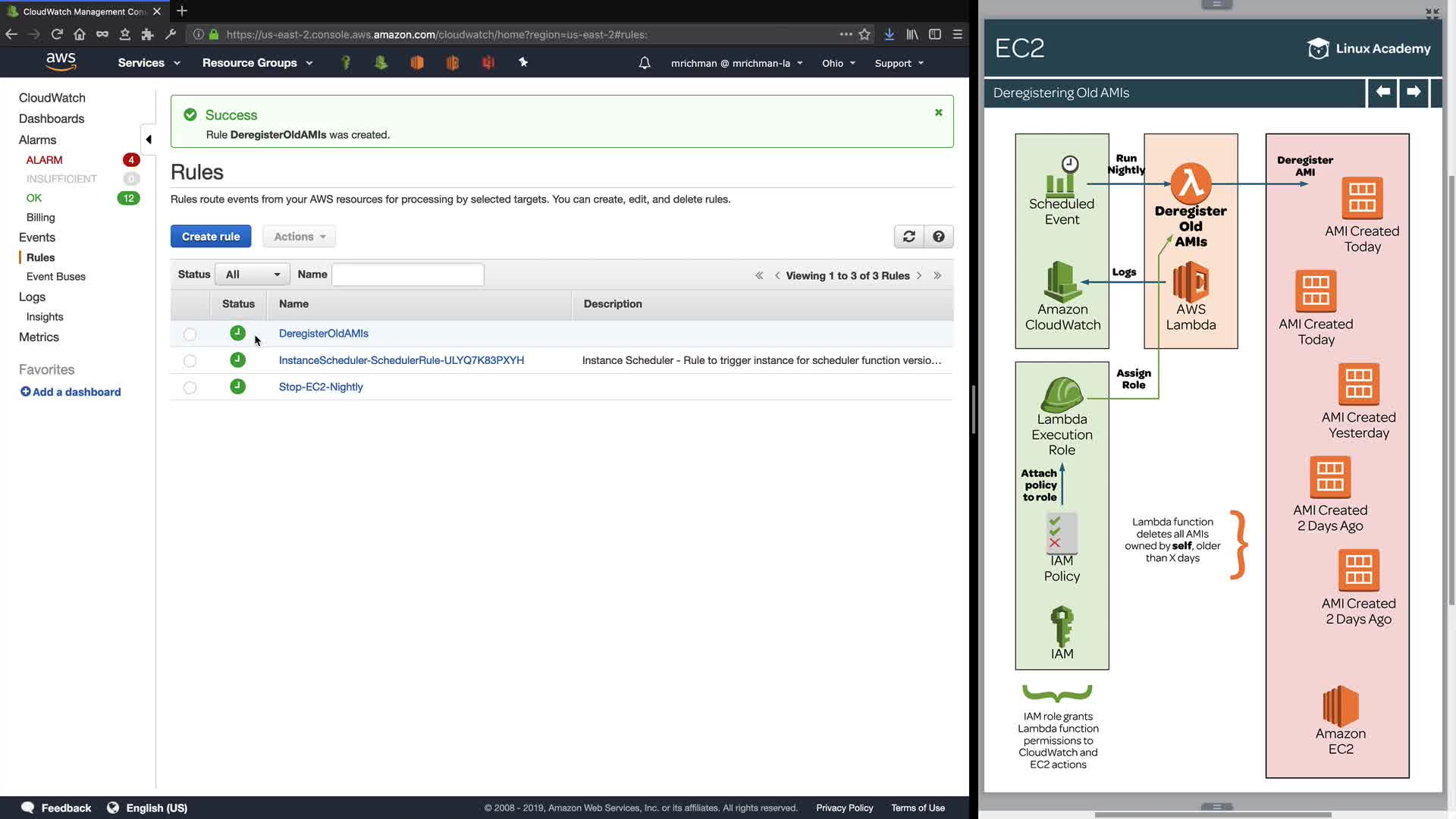Open the Ohio region dropdown
Image resolution: width=1456 pixels, height=819 pixels.
838,63
